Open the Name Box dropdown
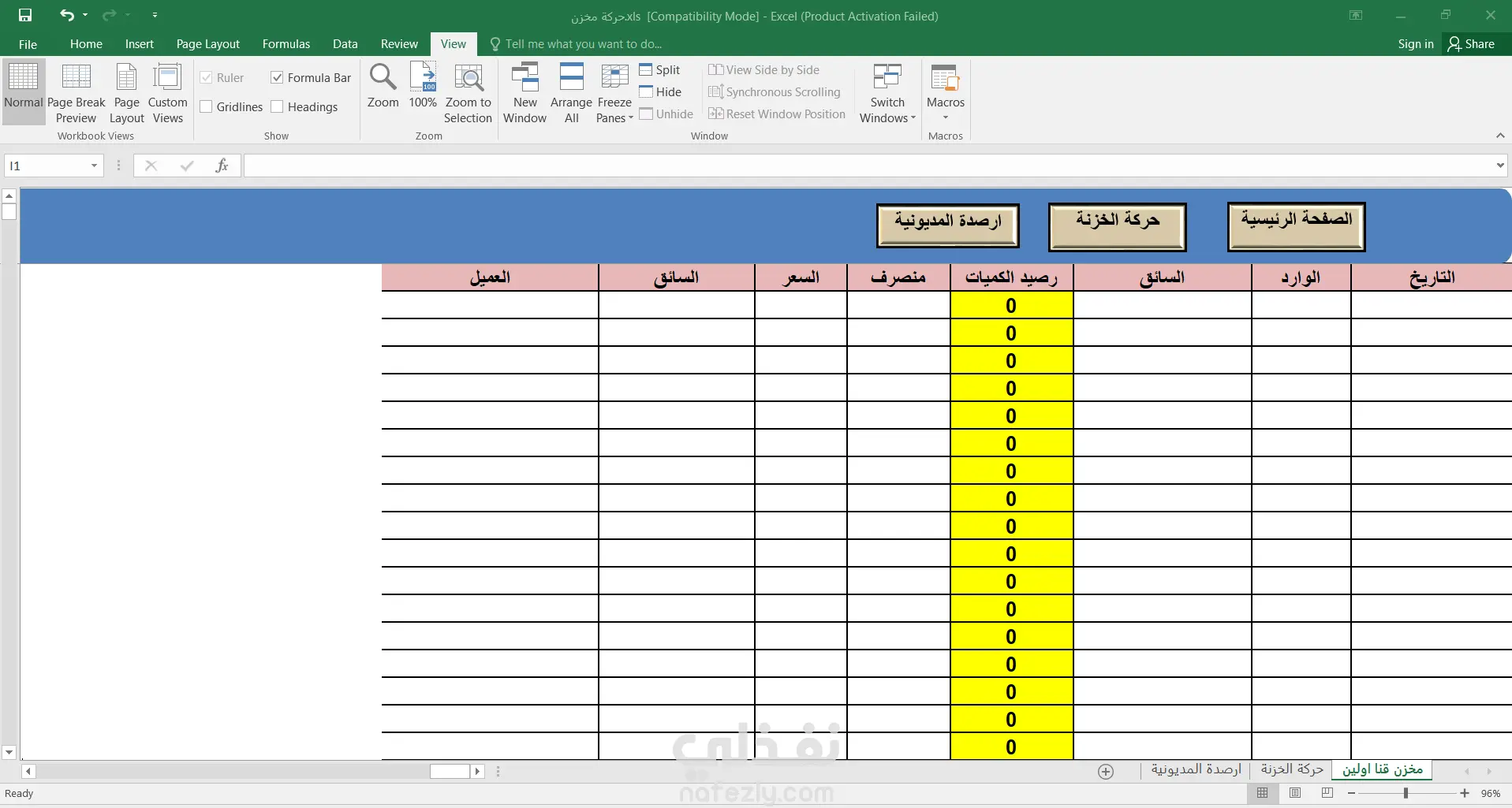The height and width of the screenshot is (808, 1512). [x=94, y=166]
